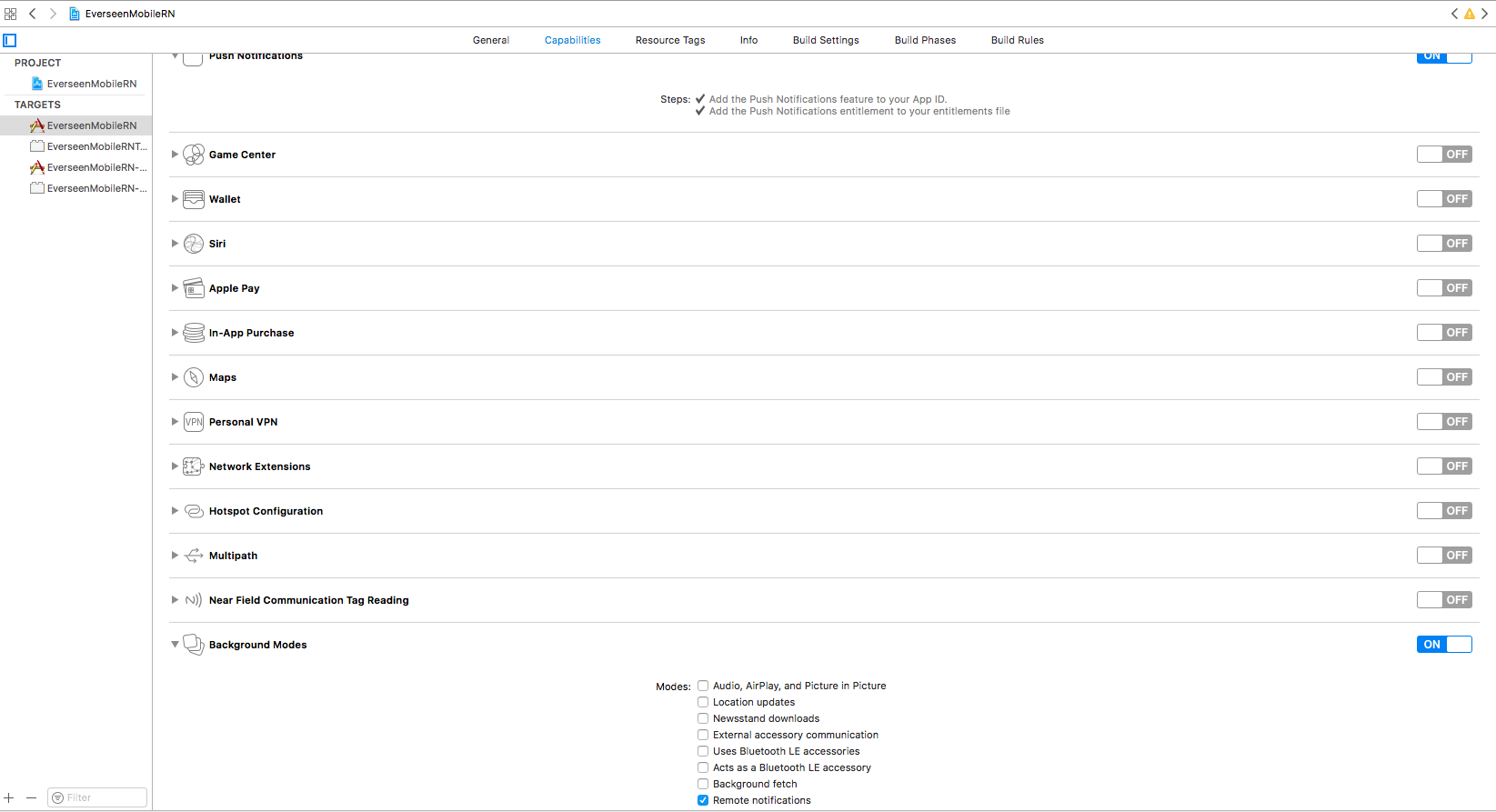Screen dimensions: 1496x812
Task: Uncheck Remote notifications mode
Action: point(703,800)
